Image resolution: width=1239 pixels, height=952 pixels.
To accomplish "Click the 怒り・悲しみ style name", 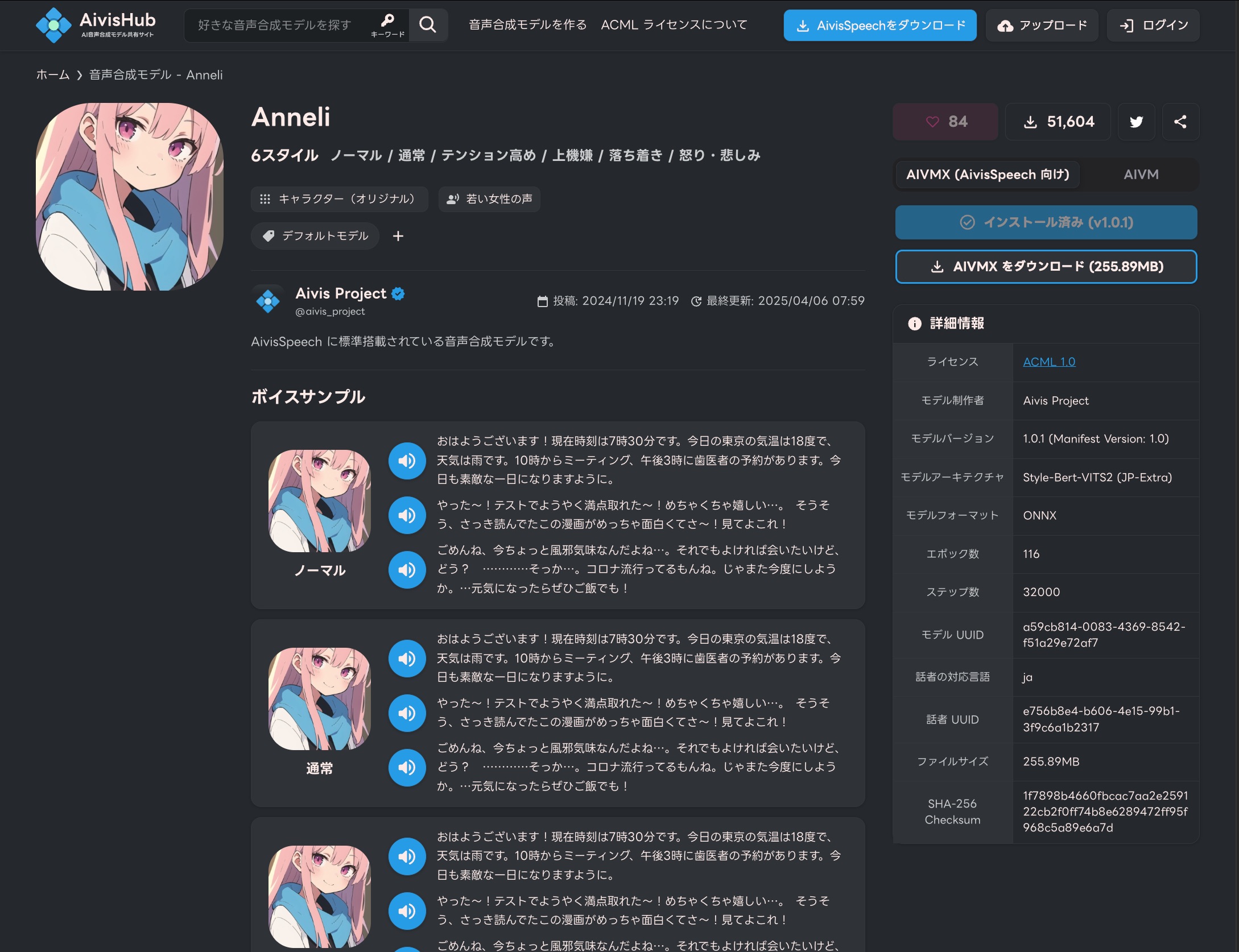I will click(720, 155).
